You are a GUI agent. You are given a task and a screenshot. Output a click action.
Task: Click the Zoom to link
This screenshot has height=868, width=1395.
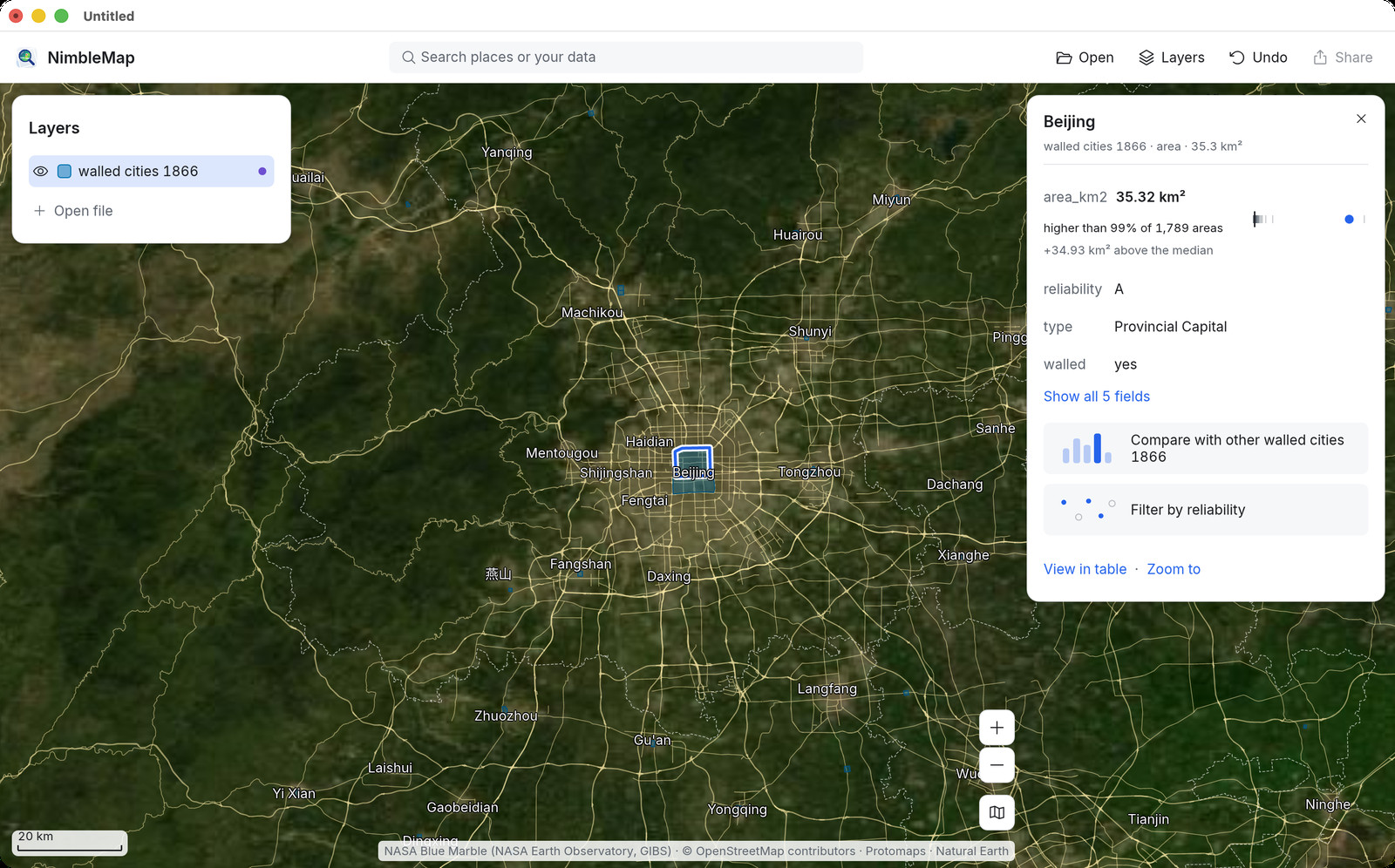1174,569
